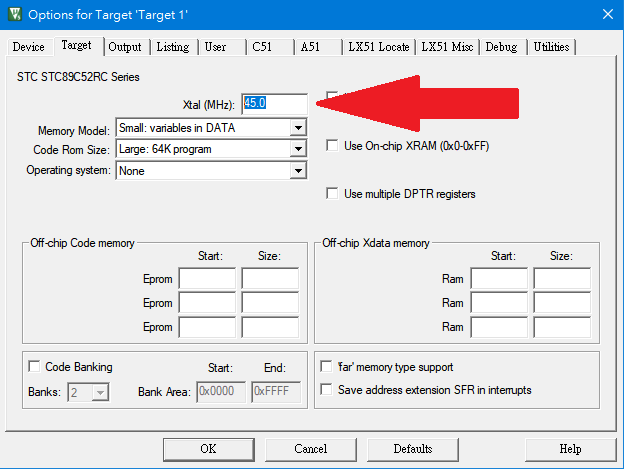Viewport: 624px width, 469px height.
Task: Switch to the Output tab
Action: click(125, 47)
